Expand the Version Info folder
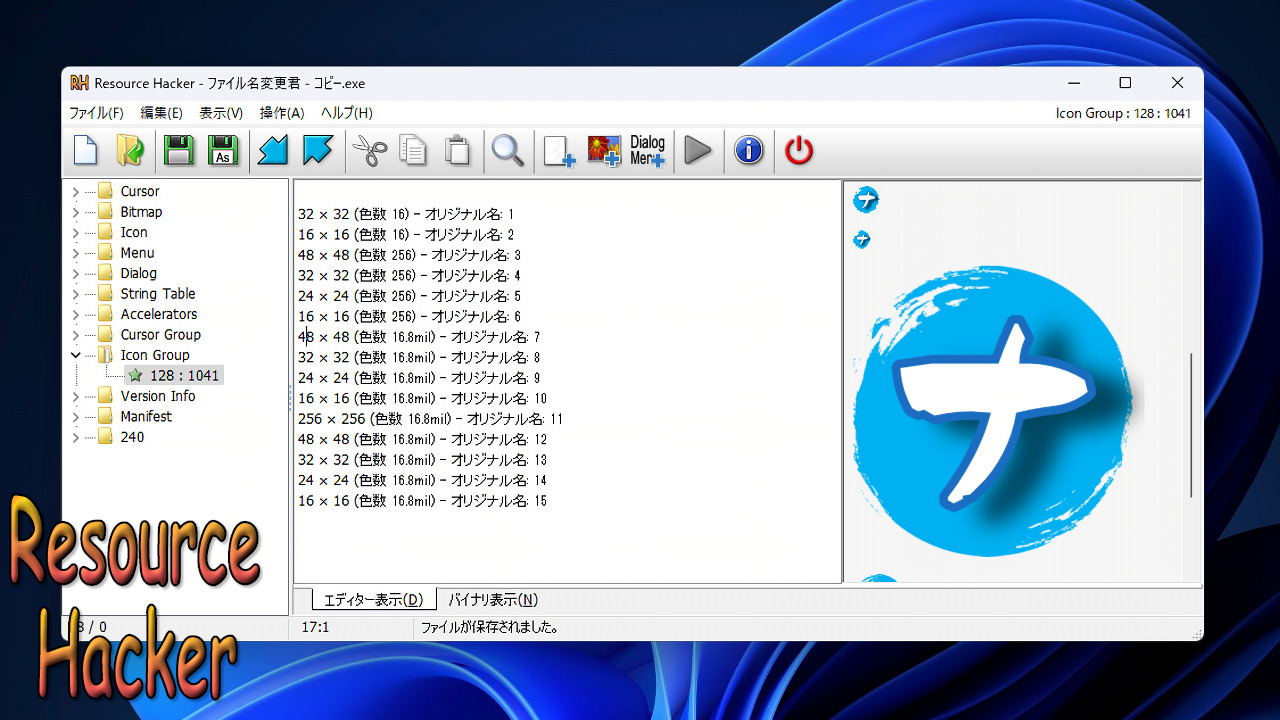Viewport: 1280px width, 720px height. [75, 396]
